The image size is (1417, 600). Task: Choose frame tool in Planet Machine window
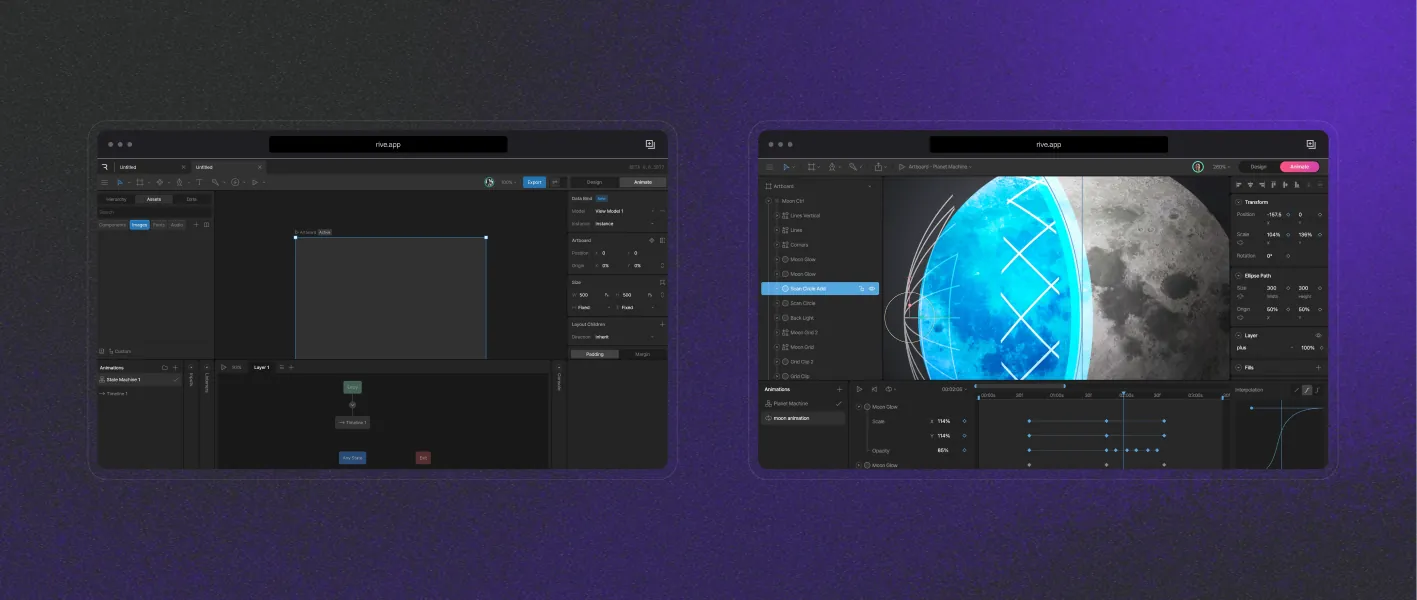pyautogui.click(x=811, y=167)
